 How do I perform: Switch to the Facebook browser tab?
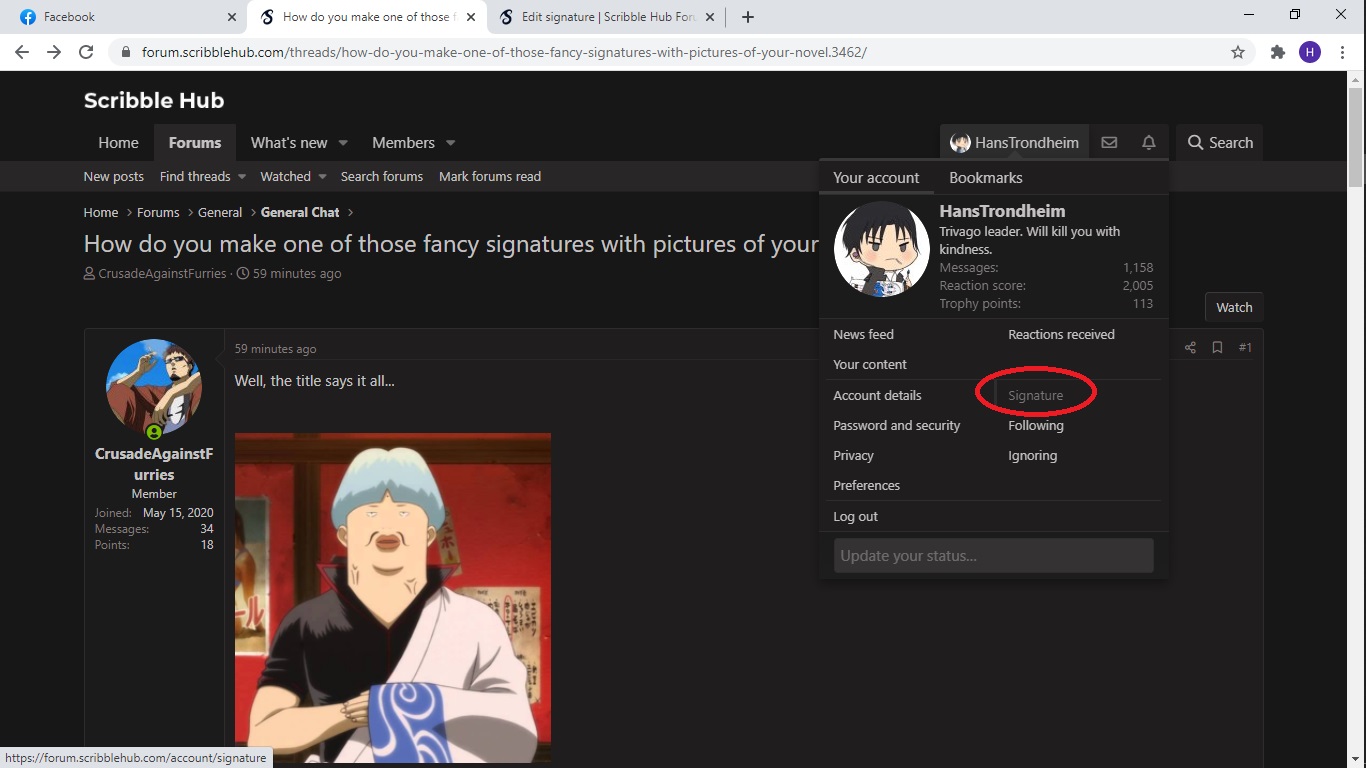[x=120, y=17]
